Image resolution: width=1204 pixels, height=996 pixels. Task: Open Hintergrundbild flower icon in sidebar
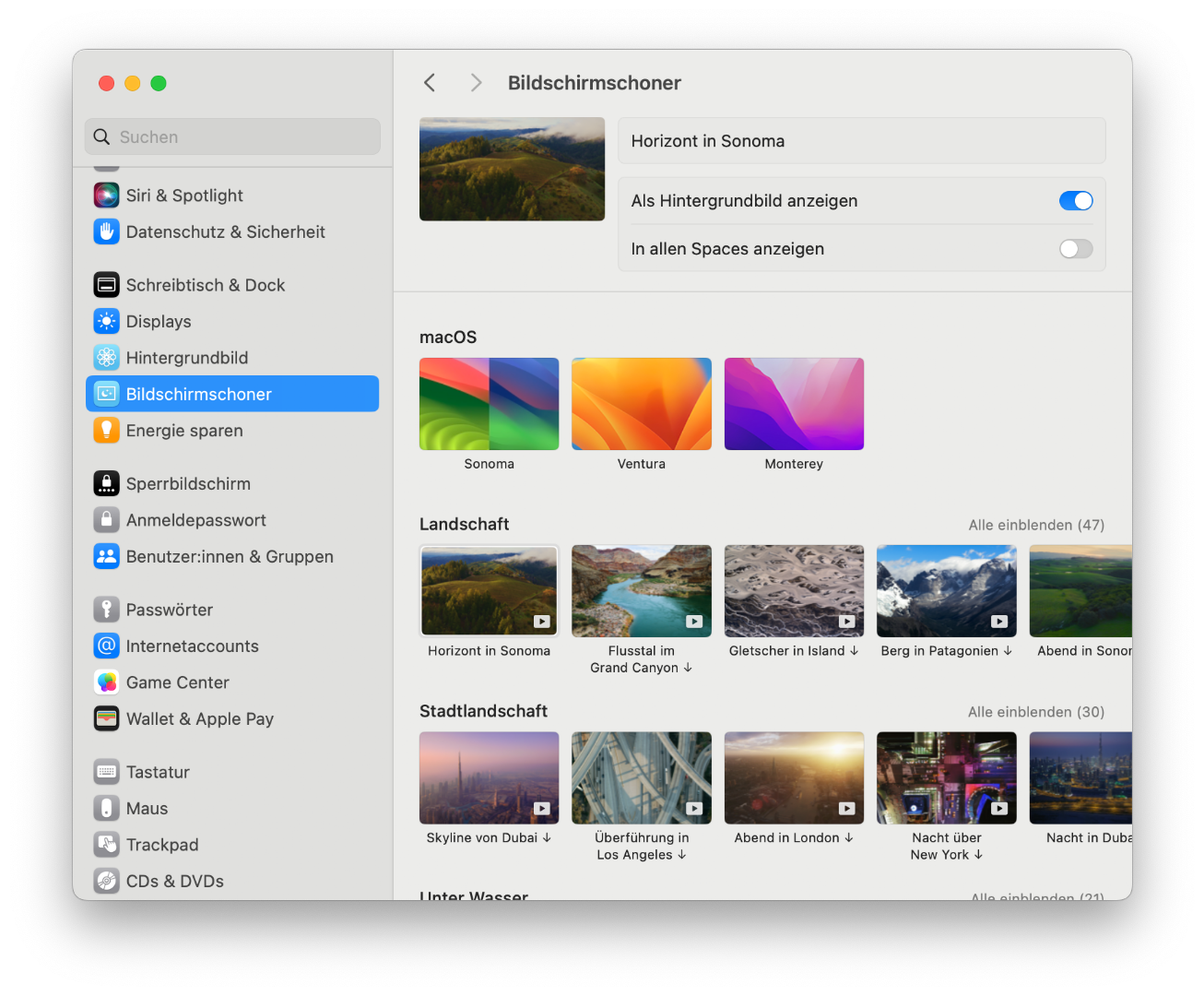(x=107, y=358)
